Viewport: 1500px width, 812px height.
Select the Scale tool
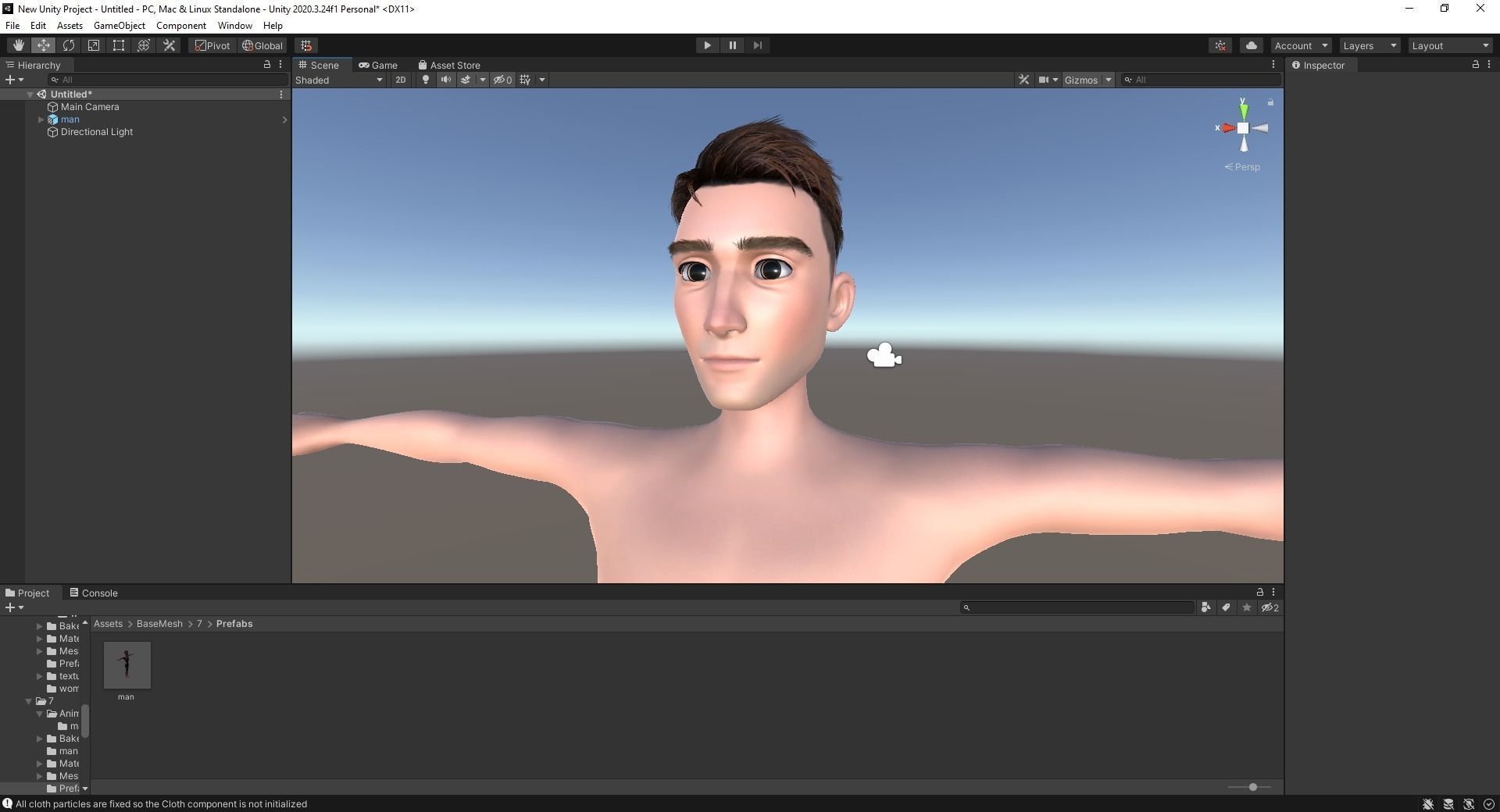[93, 45]
